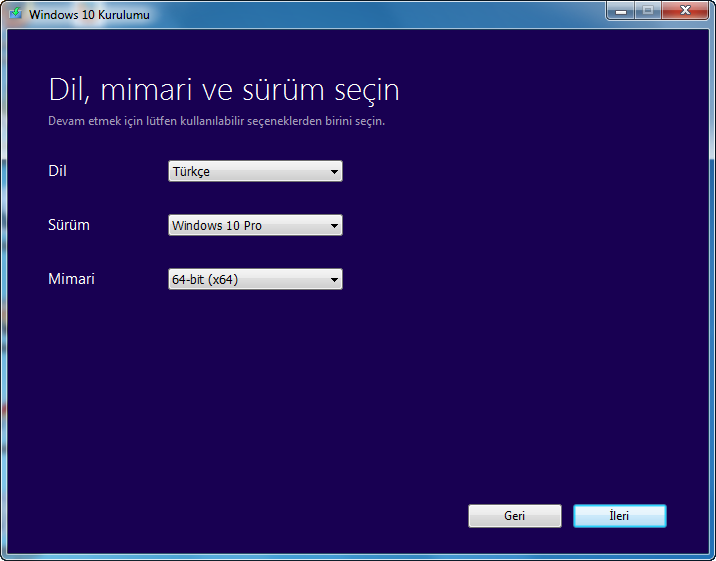Open the Mimari dropdown showing 64-bit (x64)
Image resolution: width=716 pixels, height=561 pixels.
[x=255, y=279]
